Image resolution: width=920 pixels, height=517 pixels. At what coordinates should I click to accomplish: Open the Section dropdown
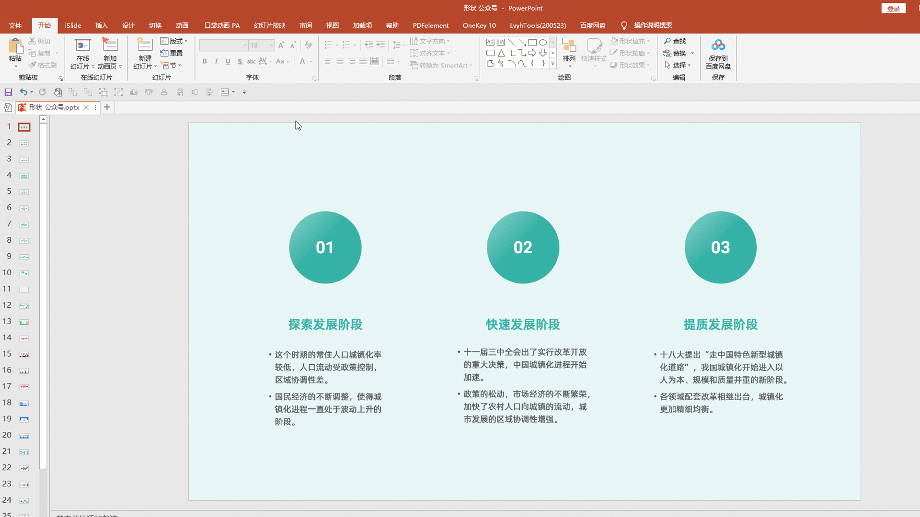[171, 65]
